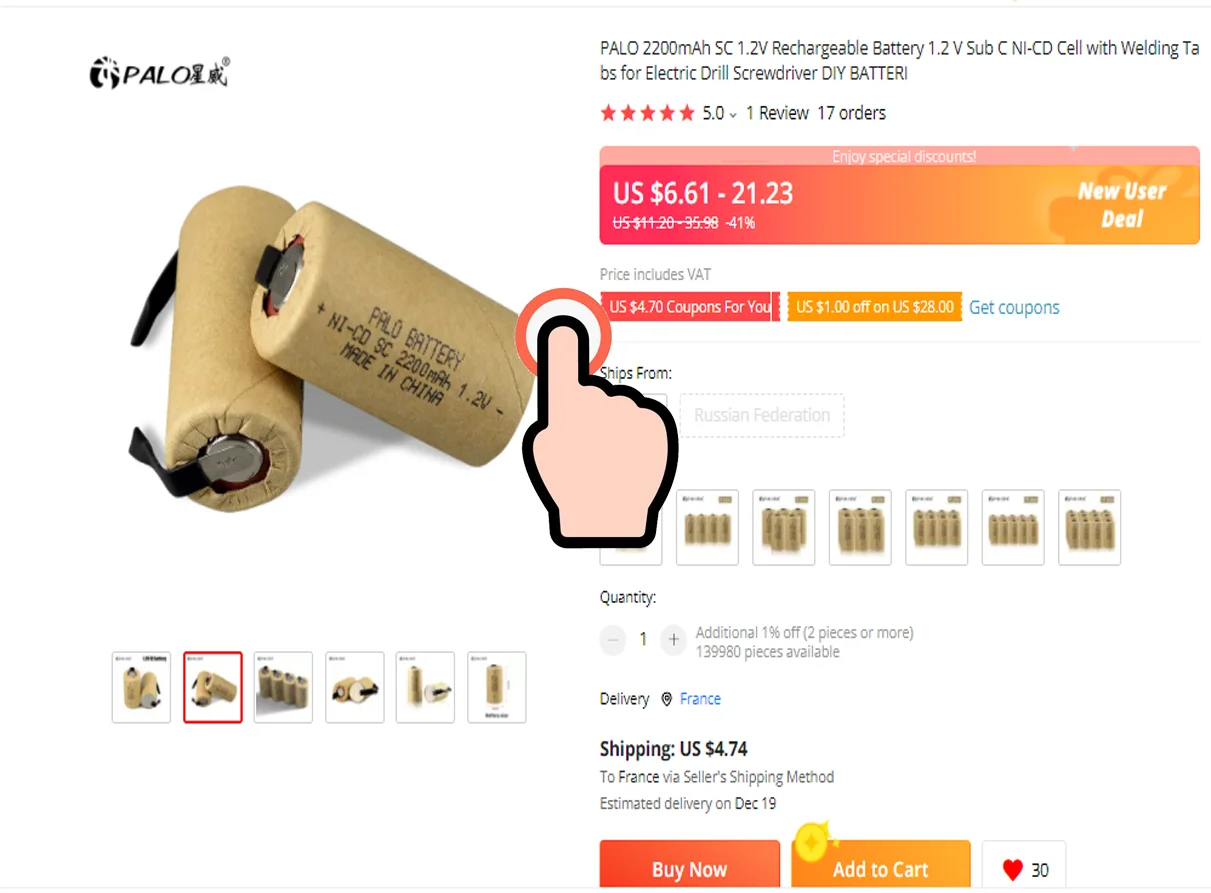Click the US $4.70 Coupons For You tag
Image resolution: width=1211 pixels, height=893 pixels.
point(690,307)
